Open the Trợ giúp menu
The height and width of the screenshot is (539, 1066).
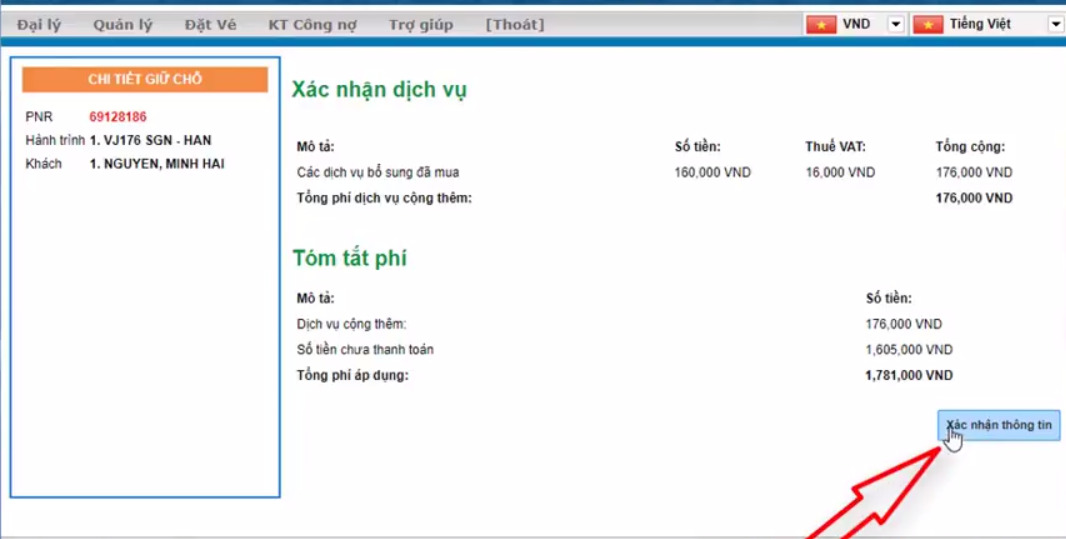421,25
